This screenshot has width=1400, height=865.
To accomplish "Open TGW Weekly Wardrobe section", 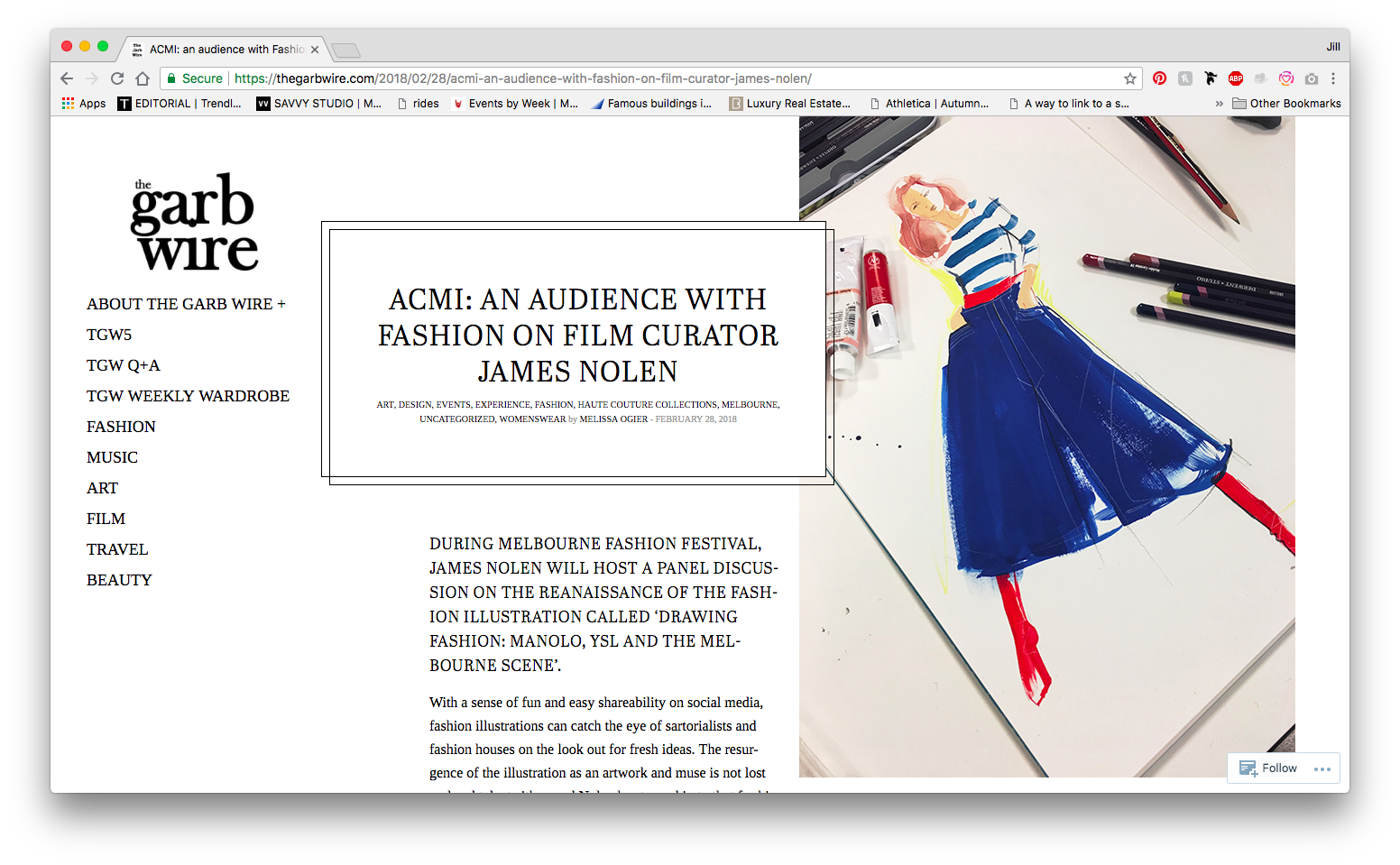I will (188, 396).
